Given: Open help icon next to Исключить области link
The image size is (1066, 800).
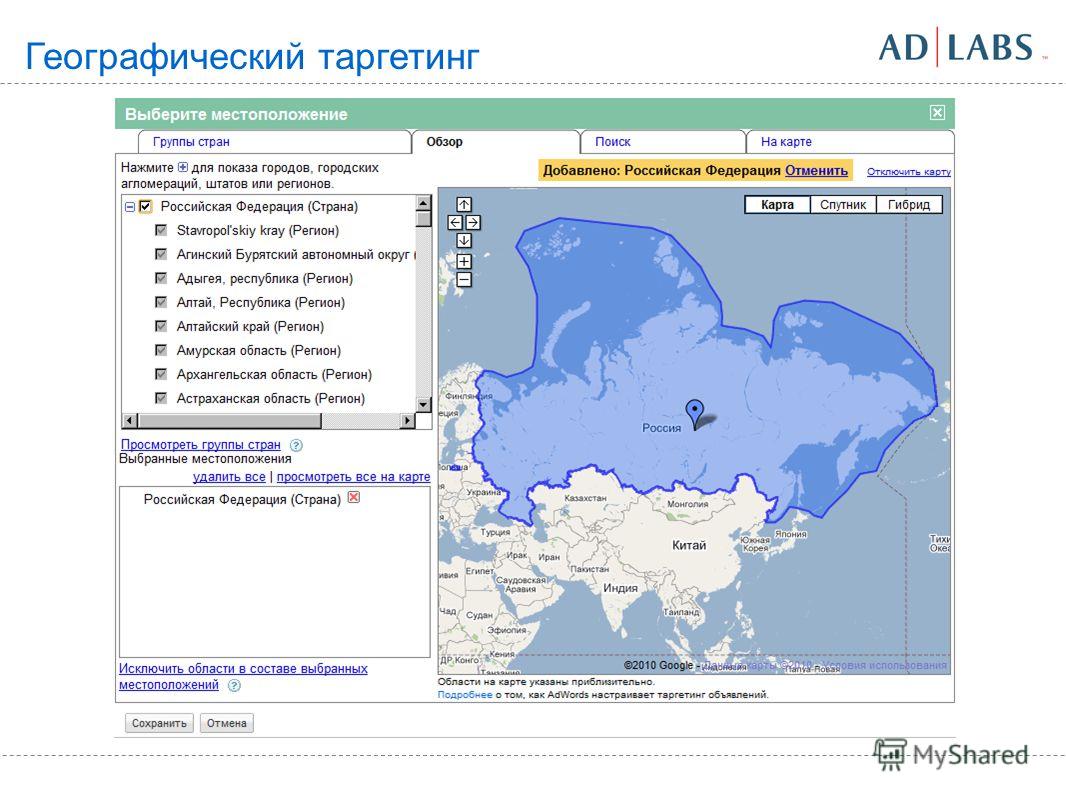Looking at the screenshot, I should [235, 685].
